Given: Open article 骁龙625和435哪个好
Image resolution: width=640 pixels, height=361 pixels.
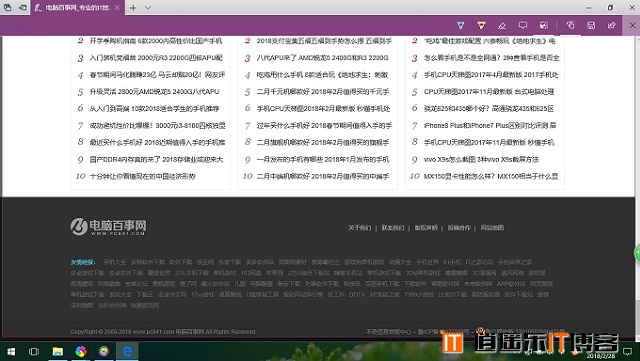Looking at the screenshot, I should (x=489, y=109).
